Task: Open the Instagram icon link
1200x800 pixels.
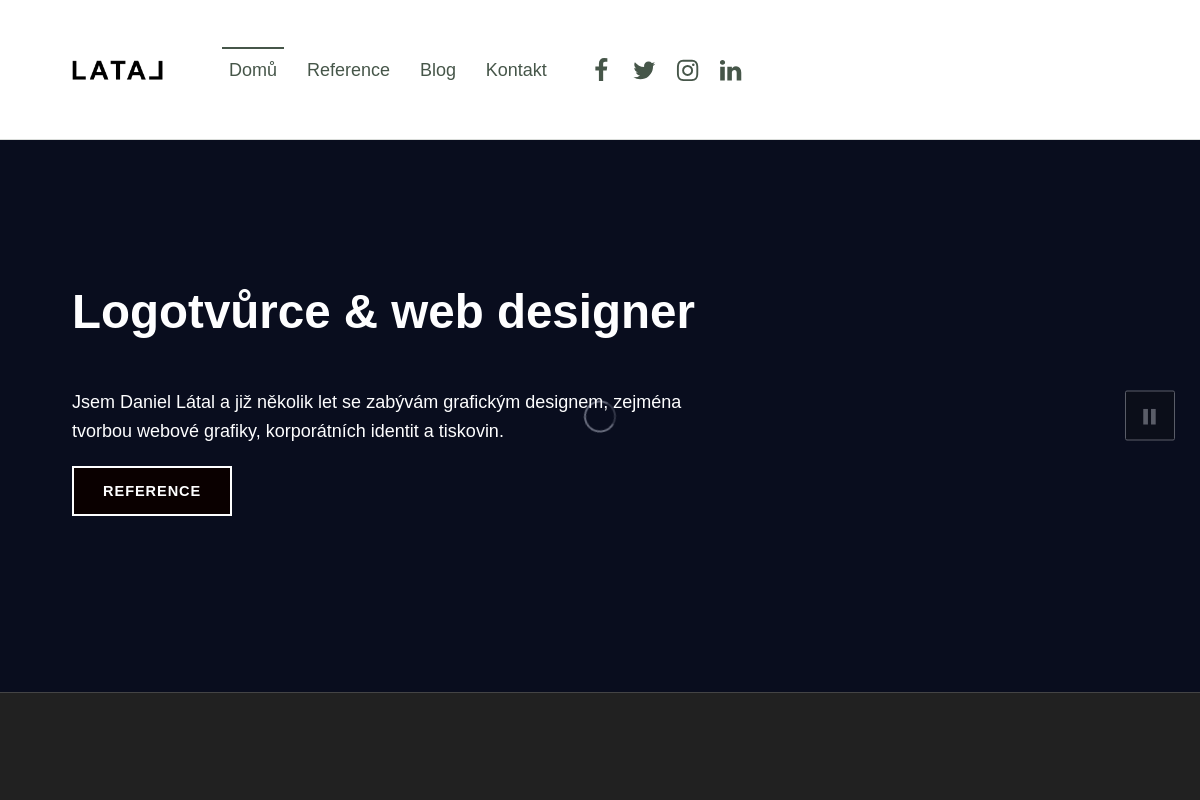Action: point(687,70)
